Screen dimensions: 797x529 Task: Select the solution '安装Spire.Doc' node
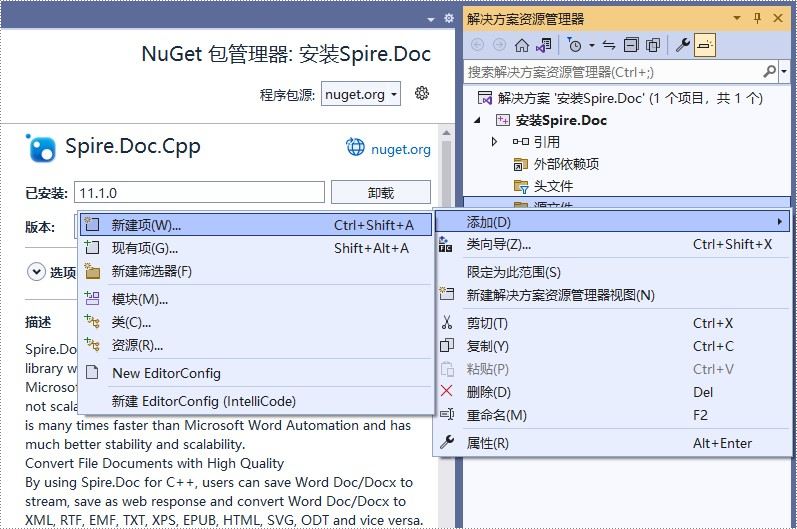(x=620, y=98)
